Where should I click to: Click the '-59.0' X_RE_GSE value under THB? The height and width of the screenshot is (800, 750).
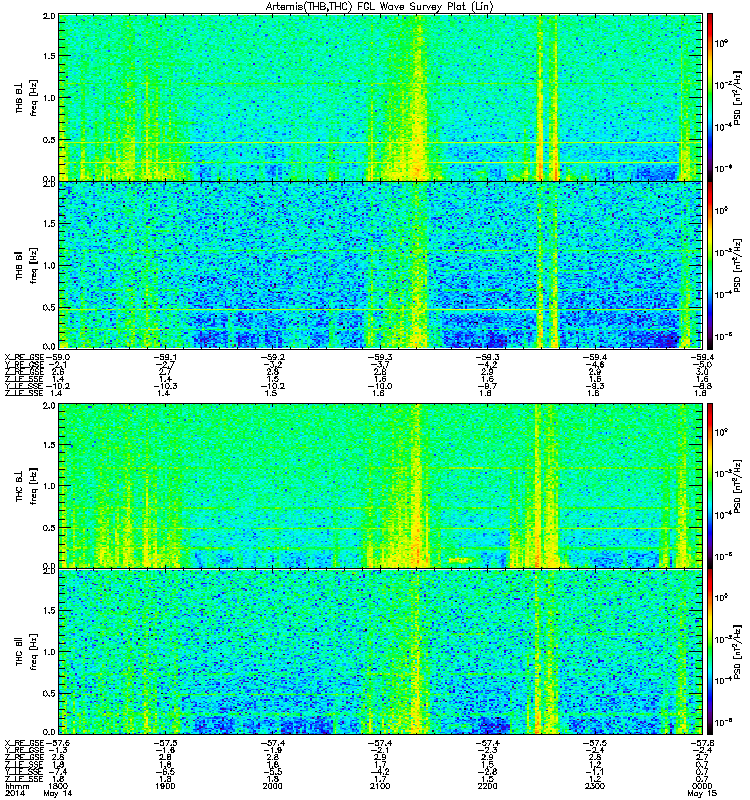[x=58, y=357]
